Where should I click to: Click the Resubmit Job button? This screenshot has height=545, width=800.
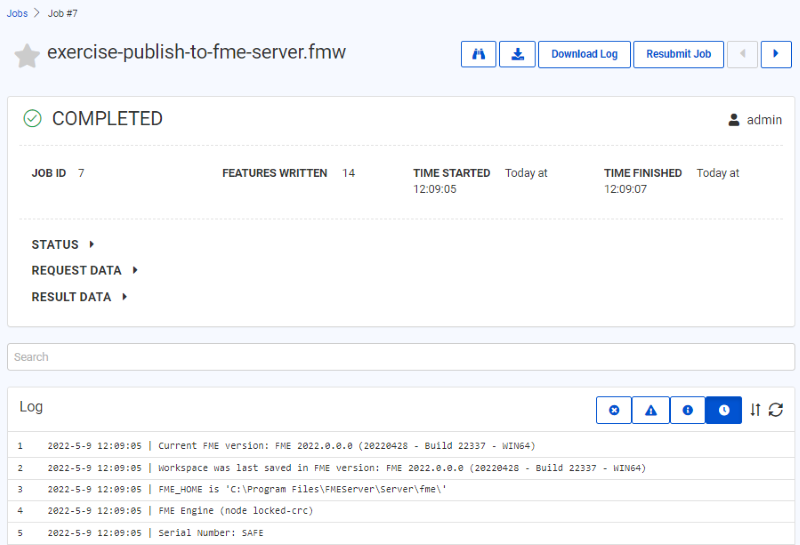coord(678,54)
